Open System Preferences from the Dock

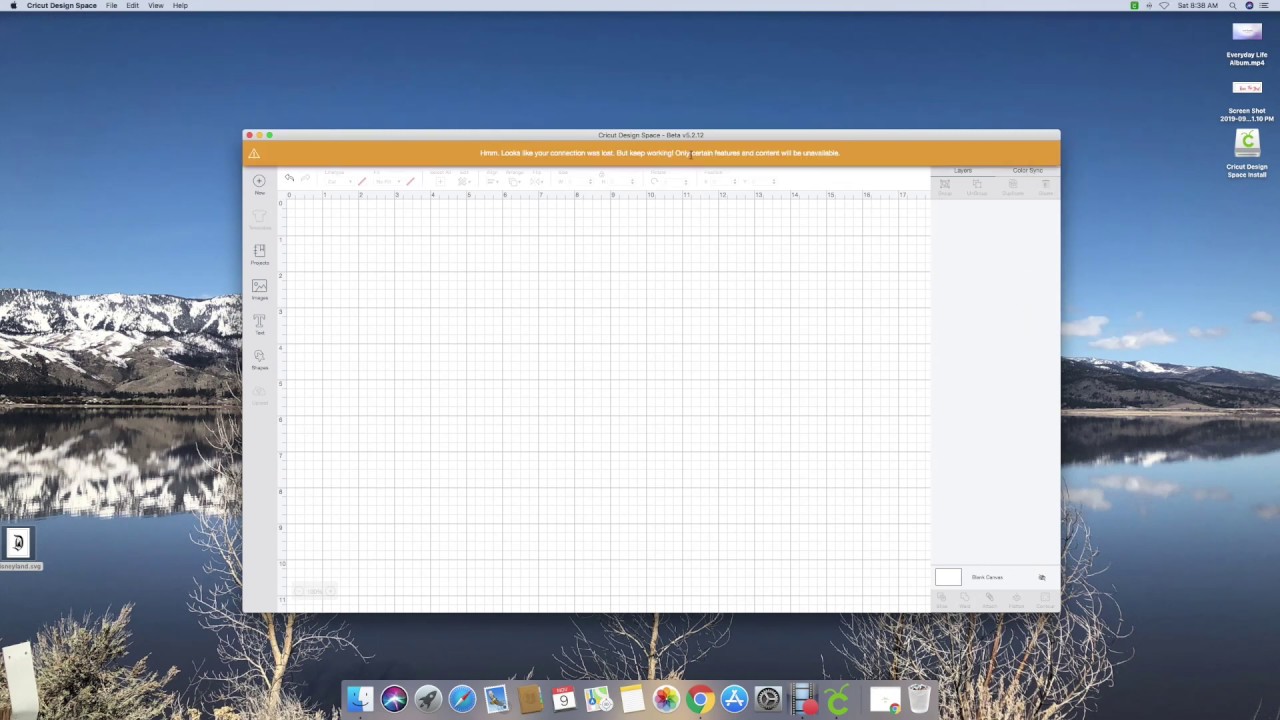[x=768, y=698]
